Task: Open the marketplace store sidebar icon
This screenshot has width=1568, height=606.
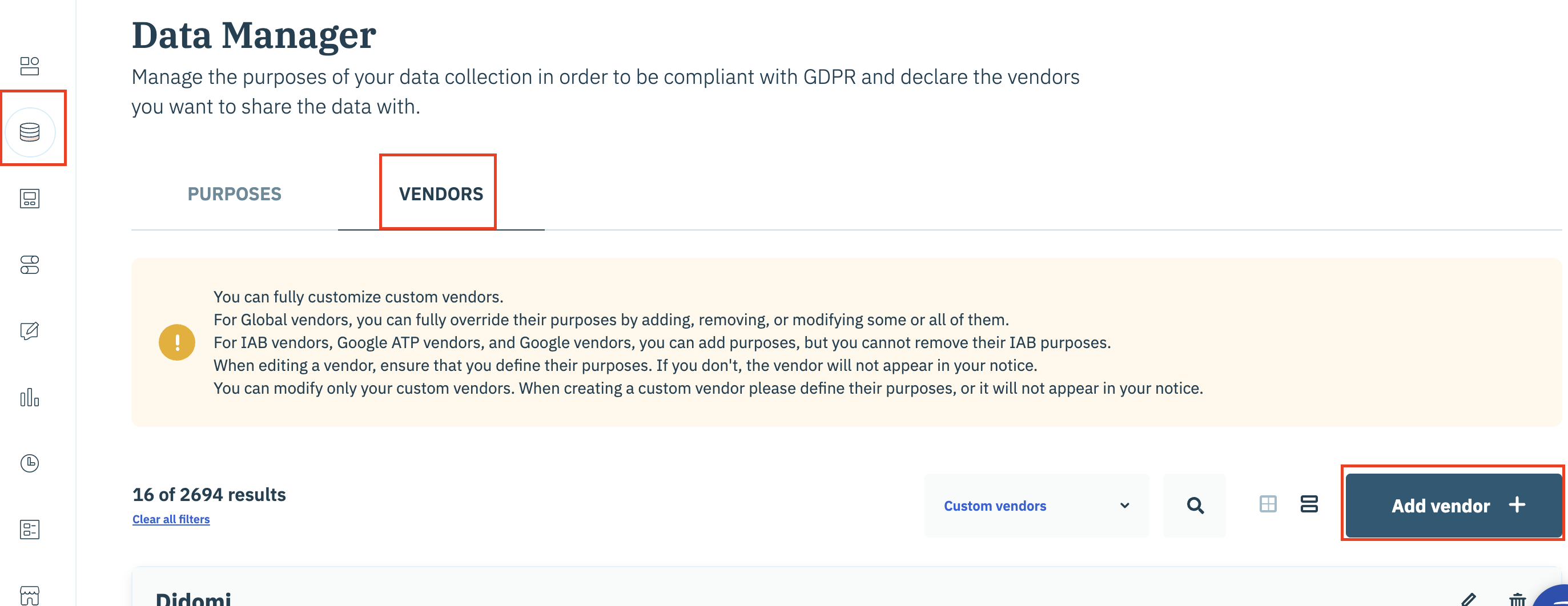Action: coord(29,595)
